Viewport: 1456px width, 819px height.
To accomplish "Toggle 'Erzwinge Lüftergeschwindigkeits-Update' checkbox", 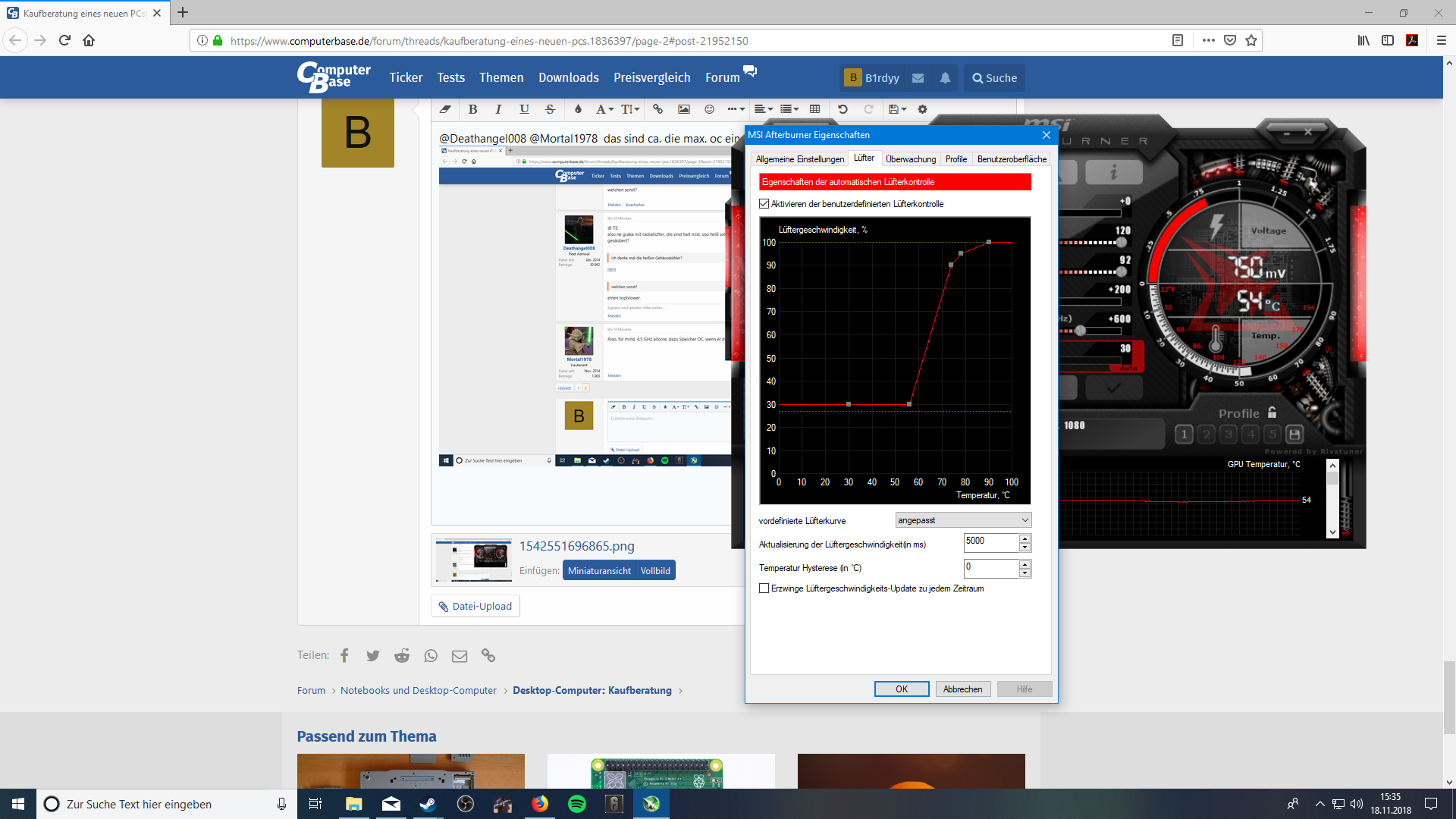I will click(764, 588).
